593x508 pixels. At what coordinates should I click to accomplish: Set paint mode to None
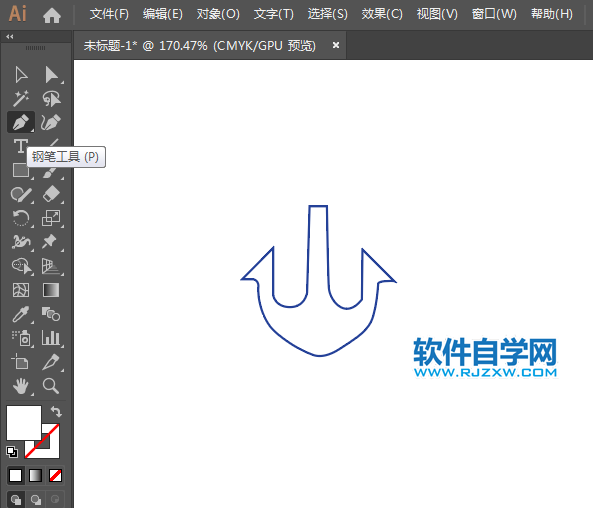click(55, 475)
